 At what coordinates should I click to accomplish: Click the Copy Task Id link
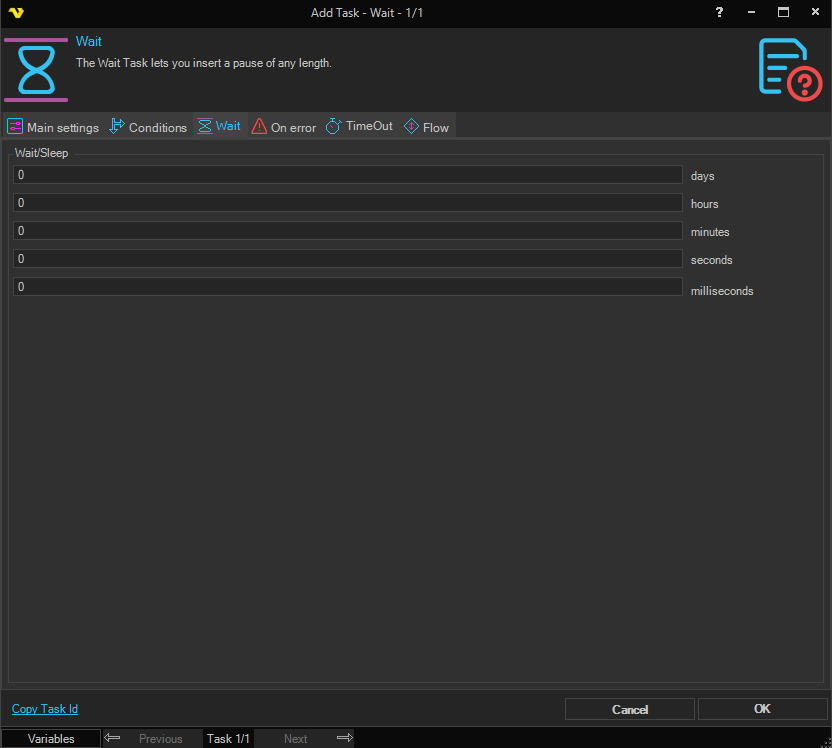coord(45,709)
